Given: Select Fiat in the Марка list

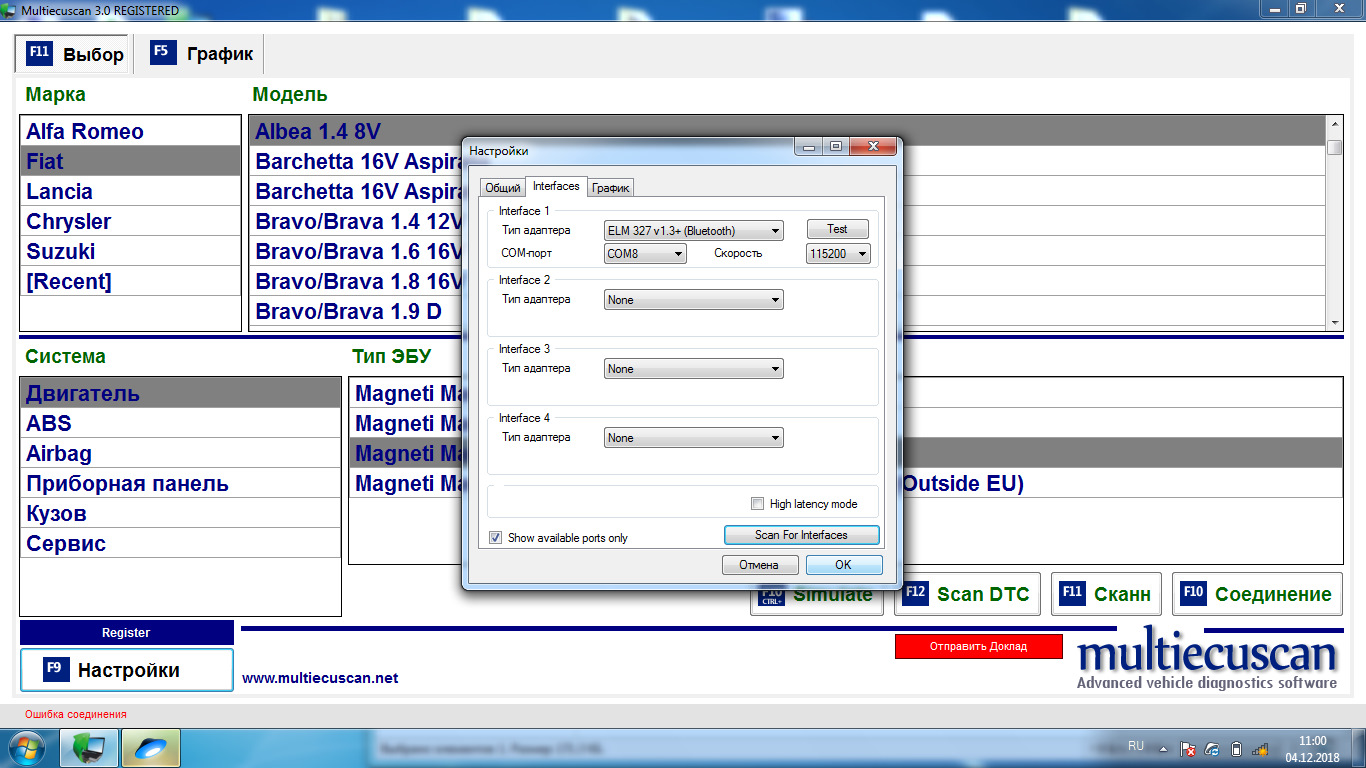Looking at the screenshot, I should tap(130, 161).
